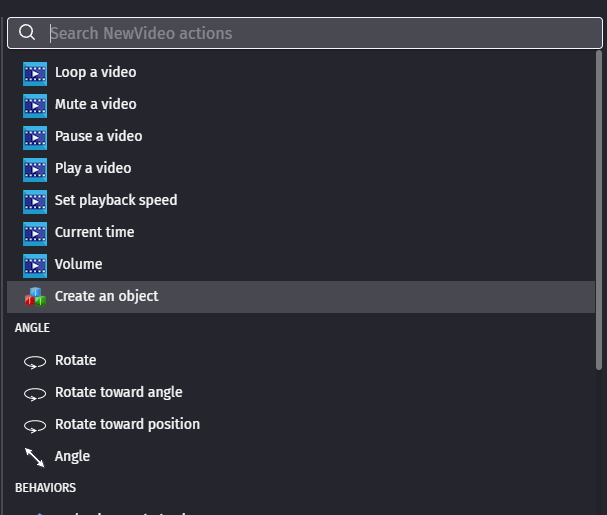Click the film icon beside Pause a video
607x515 pixels.
point(35,136)
